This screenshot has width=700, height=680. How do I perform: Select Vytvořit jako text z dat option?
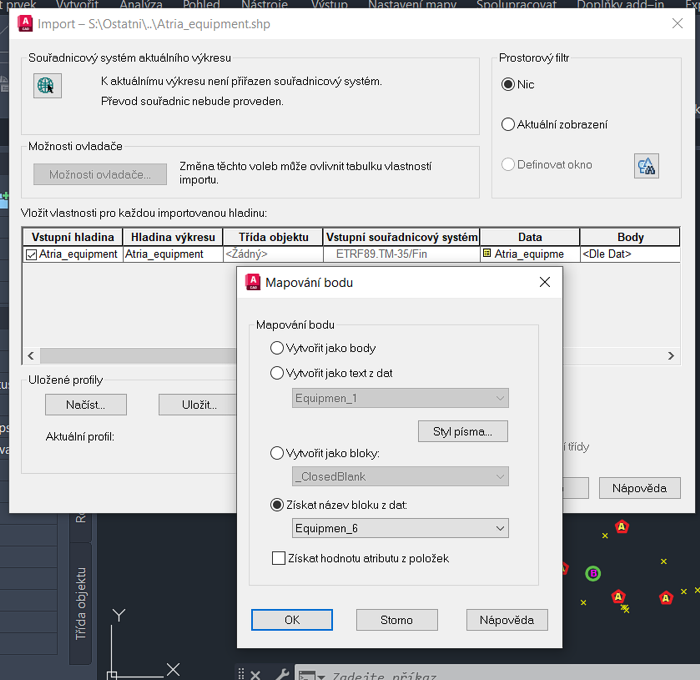click(x=277, y=373)
